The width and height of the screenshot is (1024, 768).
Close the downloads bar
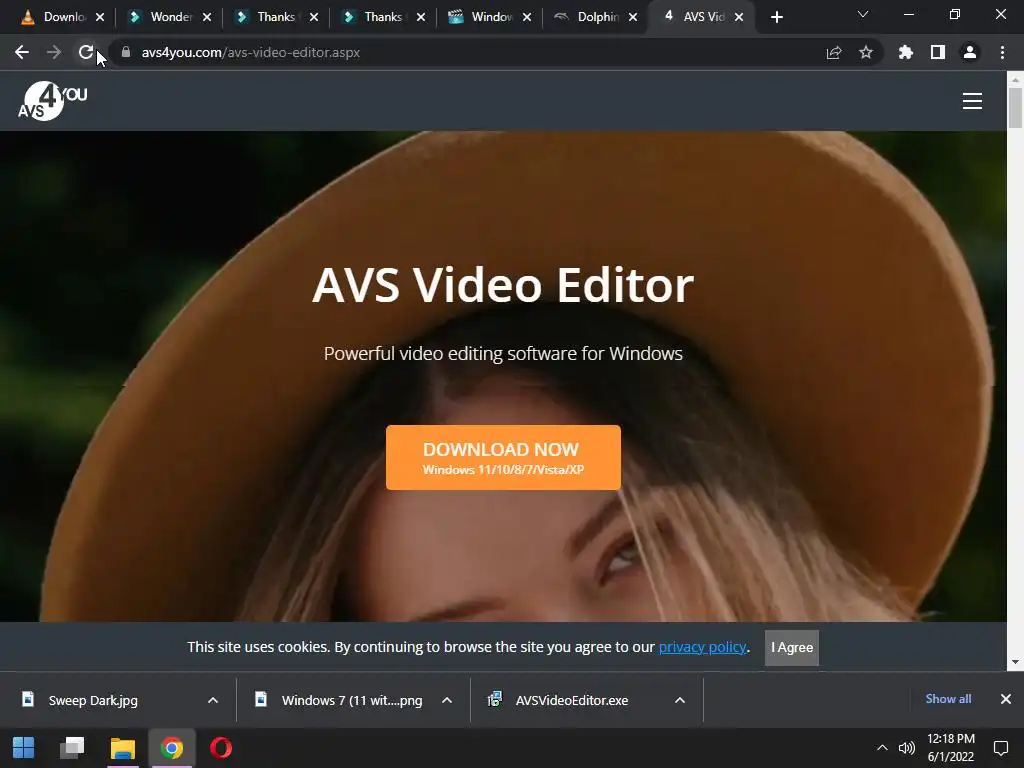1006,699
